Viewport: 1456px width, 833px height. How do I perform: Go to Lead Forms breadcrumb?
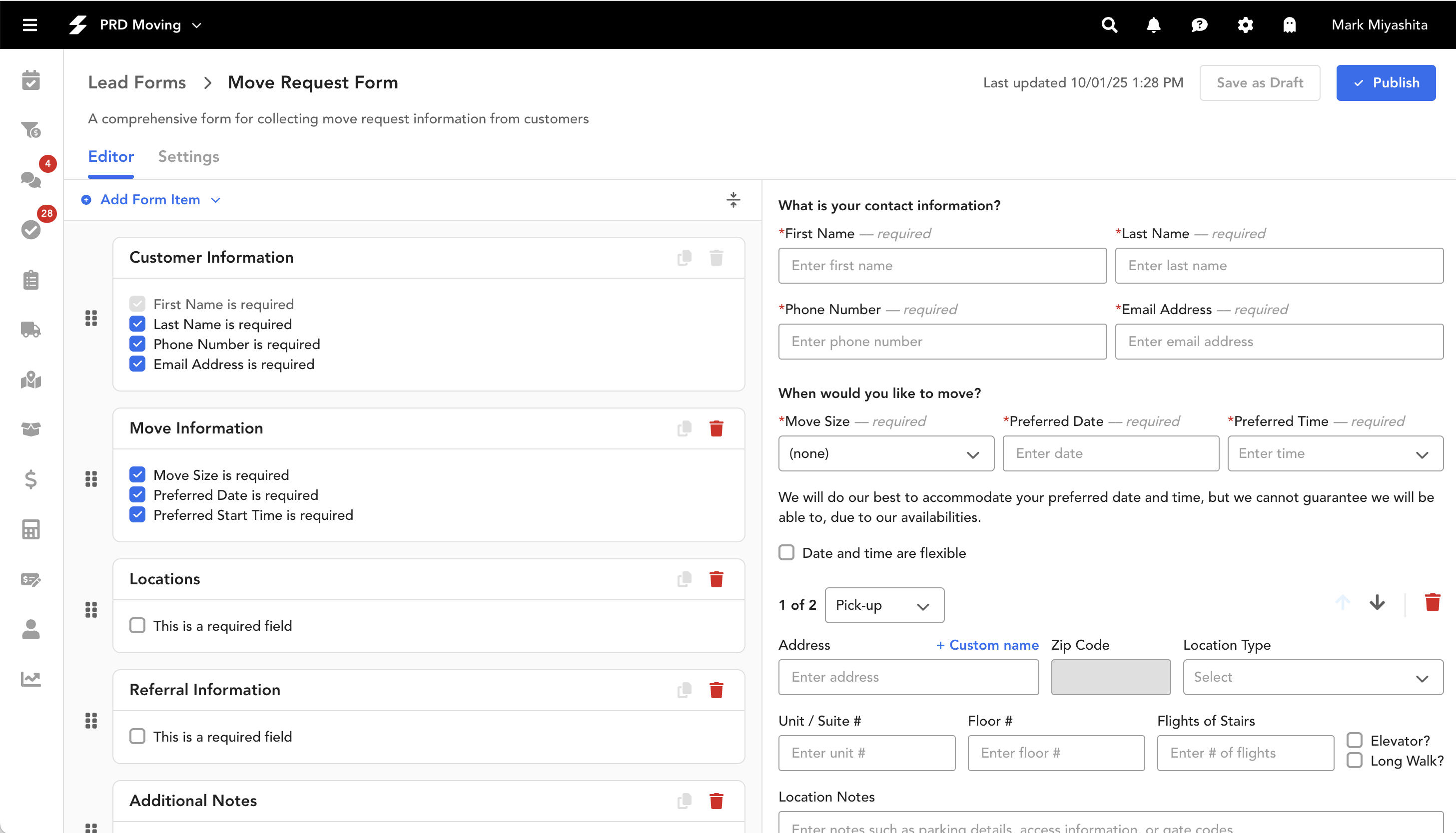click(137, 82)
